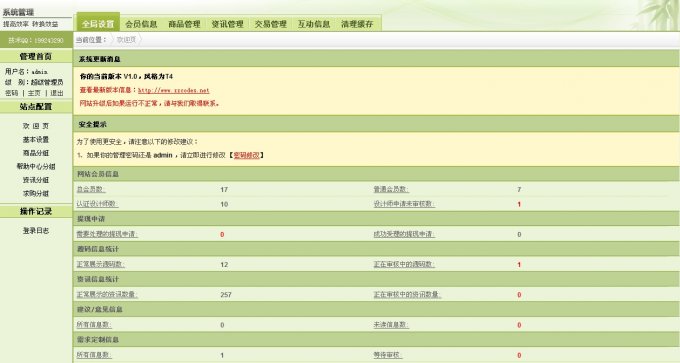Image resolution: width=680 pixels, height=363 pixels.
Task: Open the 总会员数 link
Action: click(91, 189)
